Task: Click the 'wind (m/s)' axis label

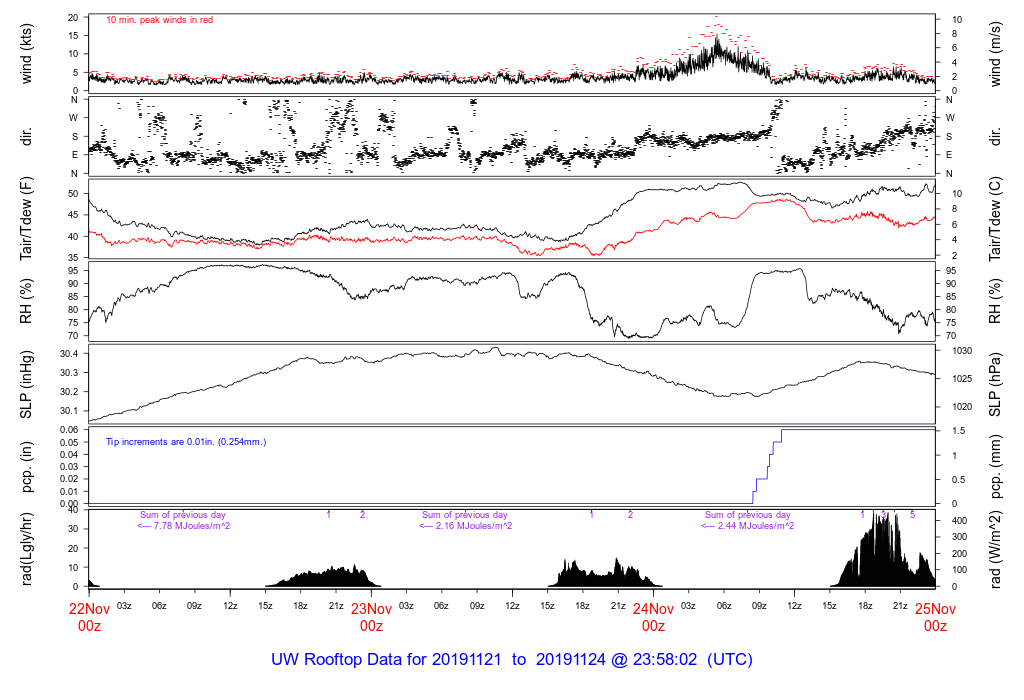Action: [995, 54]
